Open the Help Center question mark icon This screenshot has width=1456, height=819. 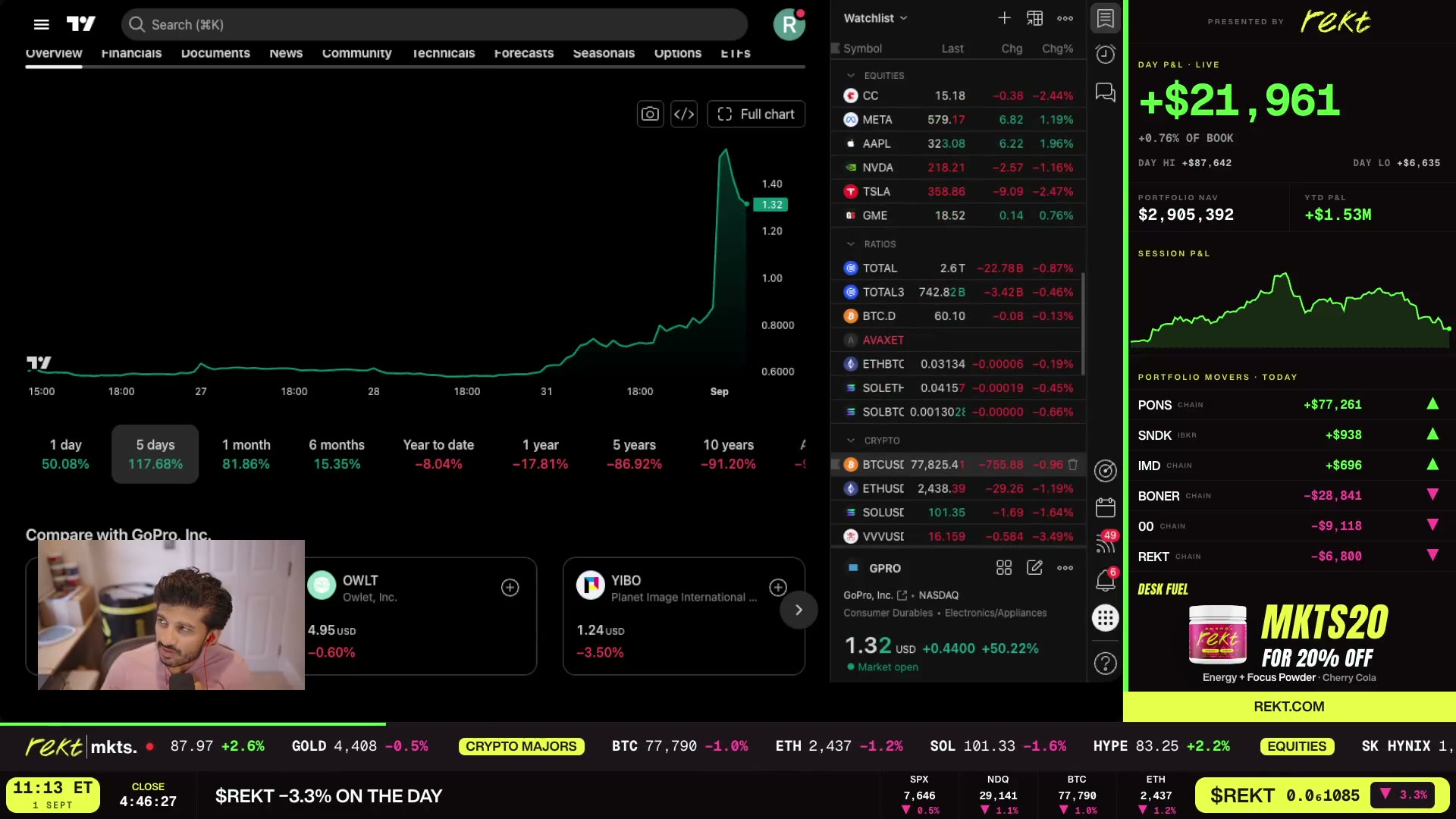[x=1105, y=664]
